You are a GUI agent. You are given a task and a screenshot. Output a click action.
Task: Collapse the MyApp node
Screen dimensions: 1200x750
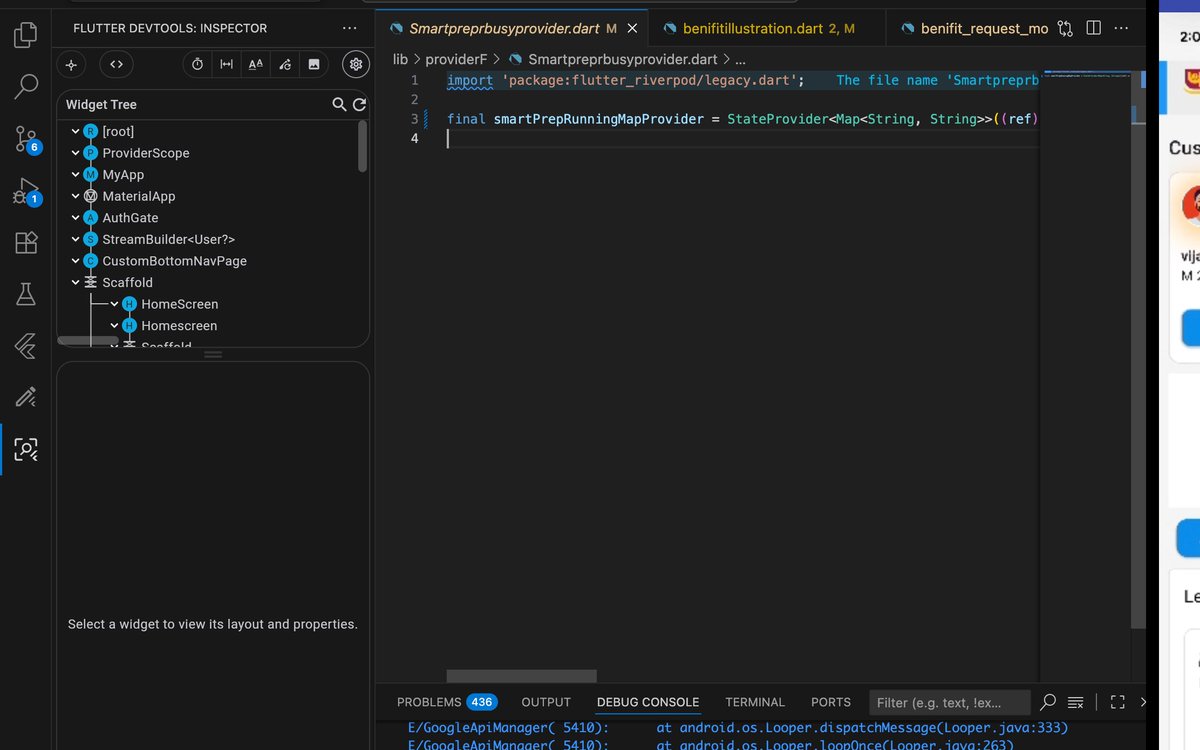75,174
